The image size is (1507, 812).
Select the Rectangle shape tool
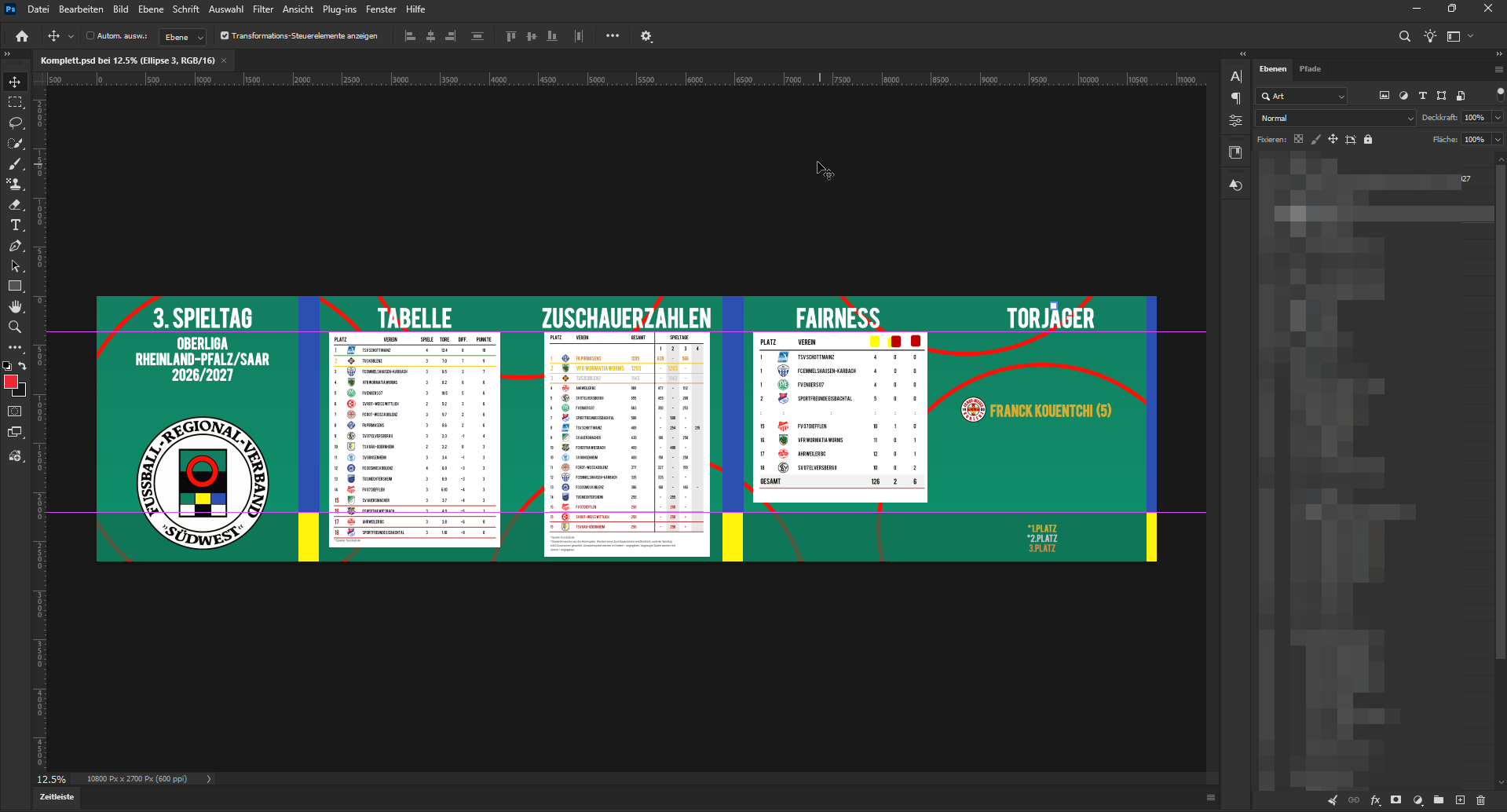coord(15,286)
